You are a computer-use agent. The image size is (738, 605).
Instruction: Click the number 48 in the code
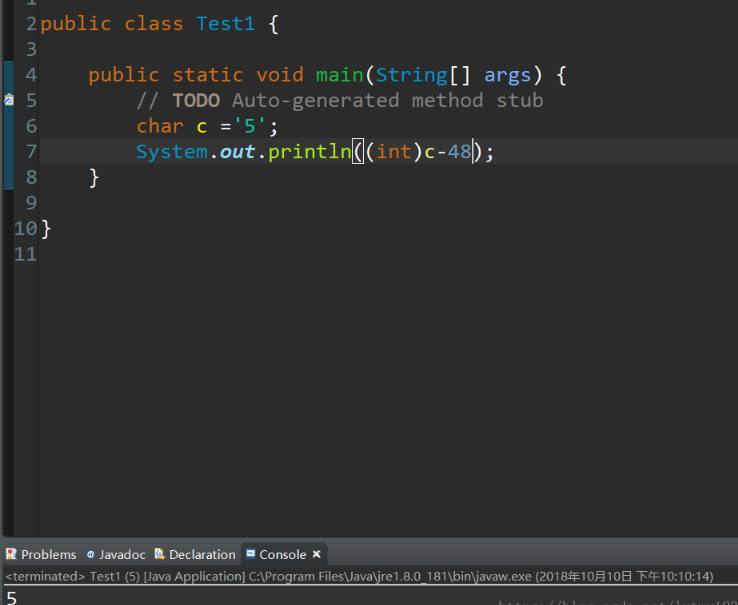(459, 152)
